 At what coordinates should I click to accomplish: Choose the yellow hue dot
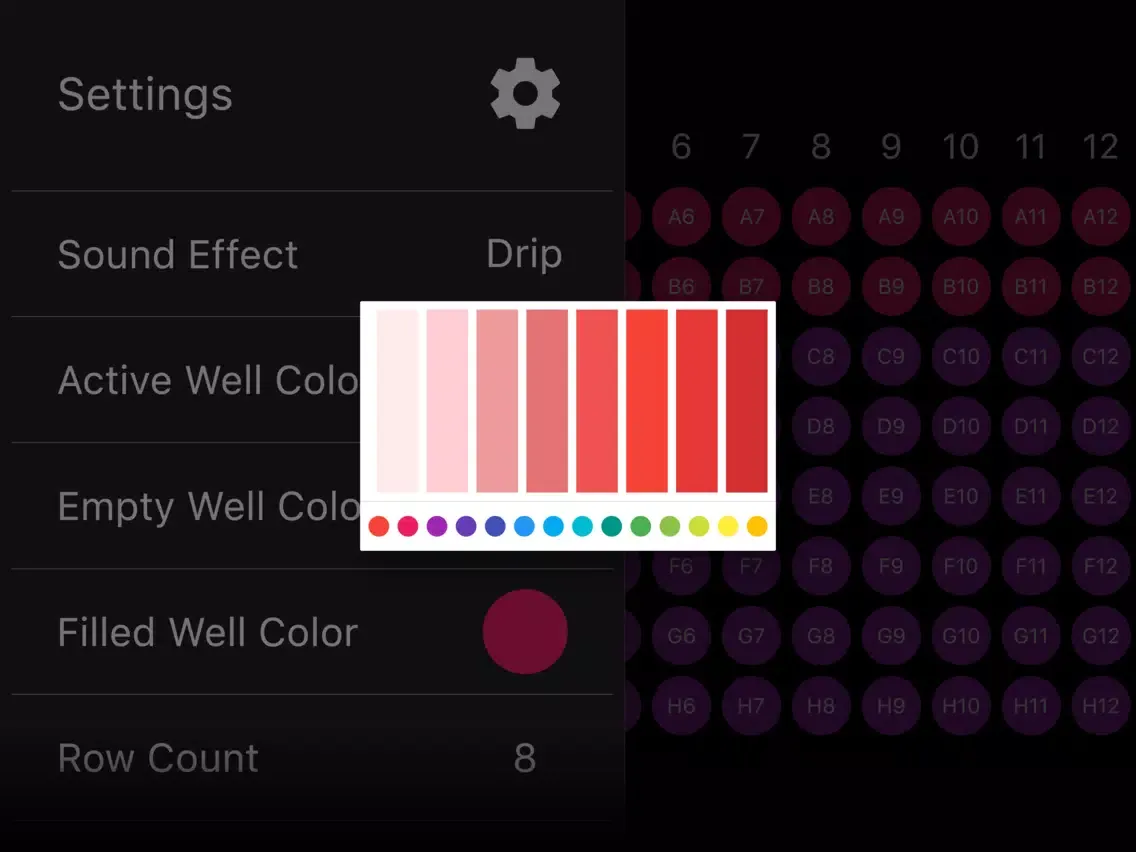pos(728,526)
